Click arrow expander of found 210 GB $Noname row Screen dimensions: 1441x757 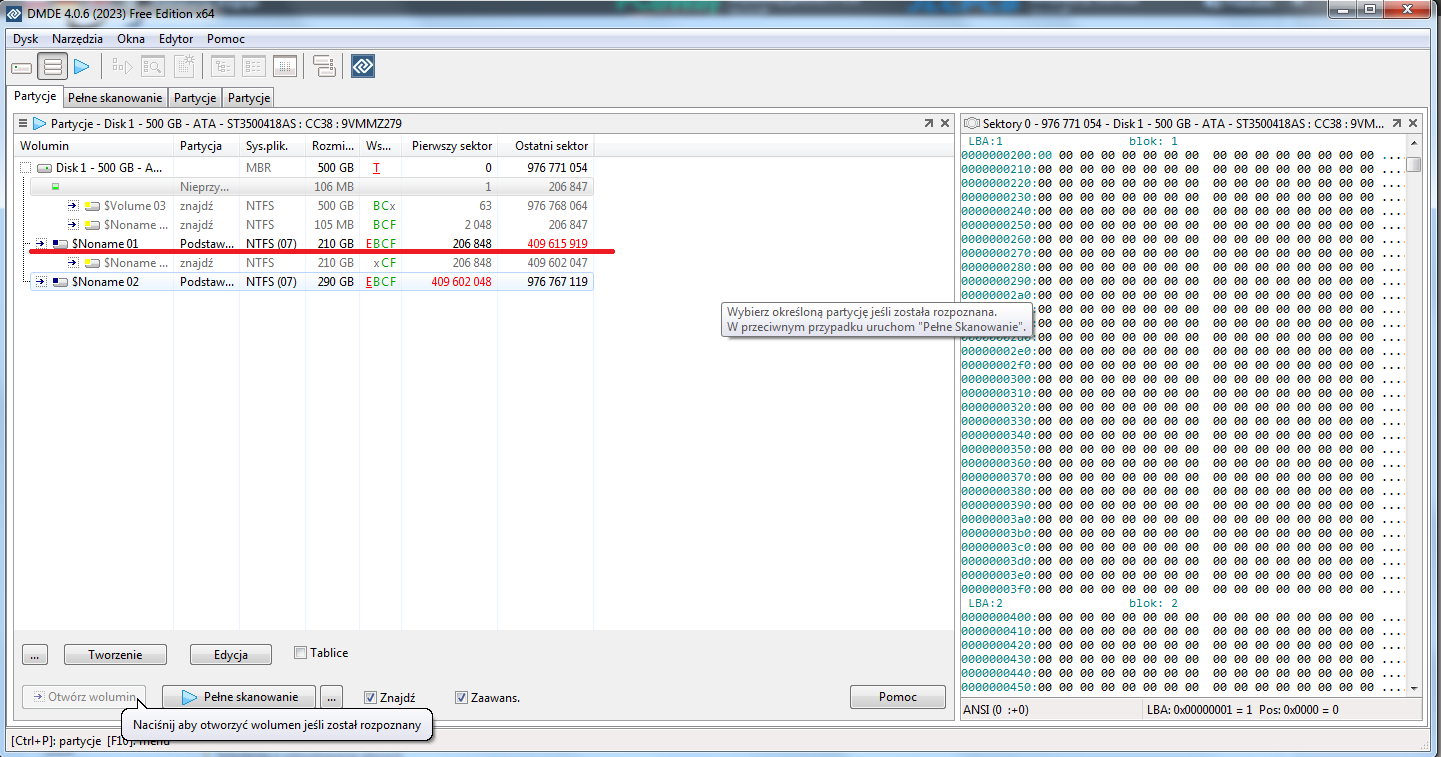(73, 263)
